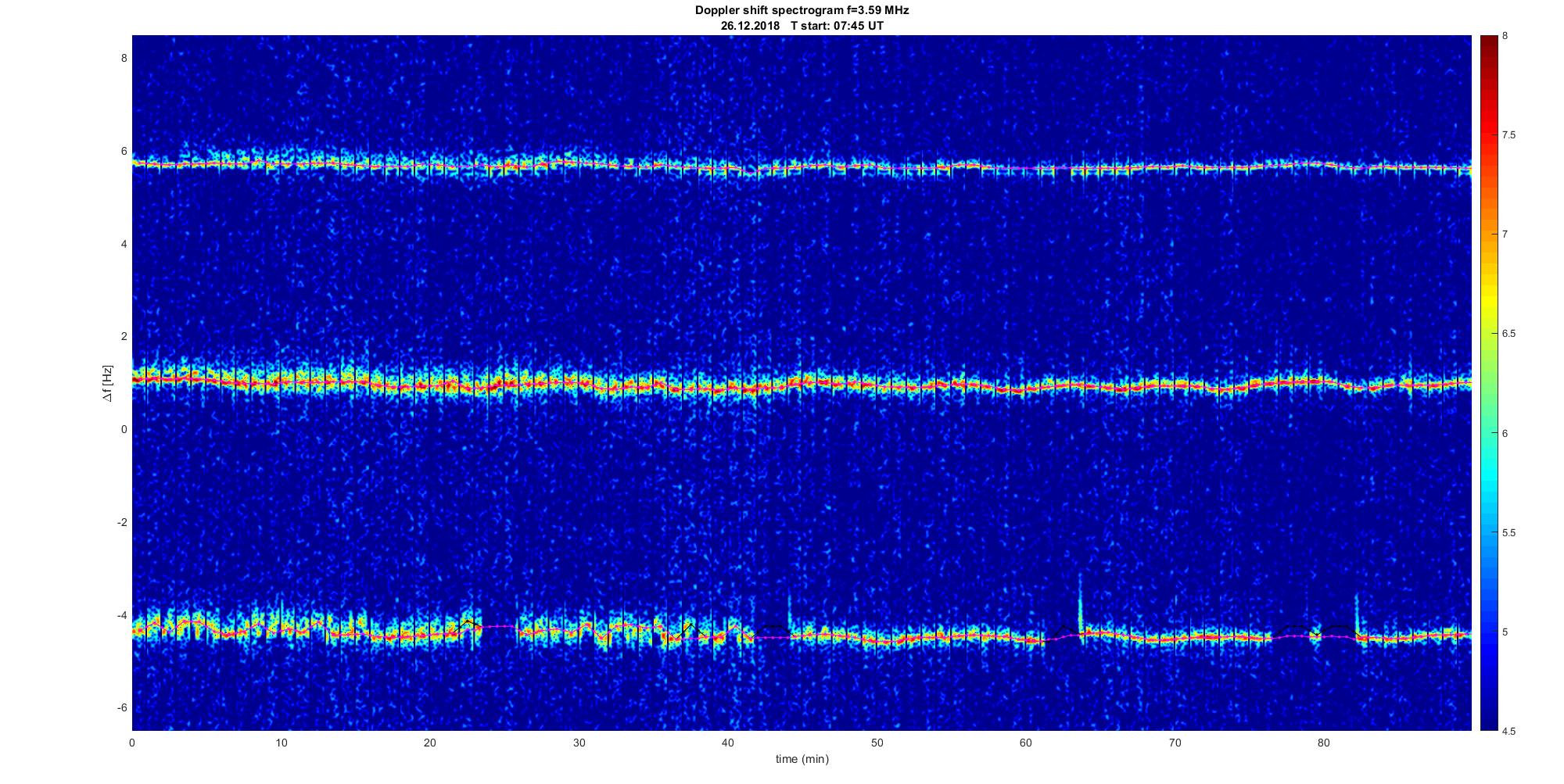The width and height of the screenshot is (1564, 784).
Task: Click the upper 5.7 Hz trace at minute 30
Action: (x=579, y=163)
